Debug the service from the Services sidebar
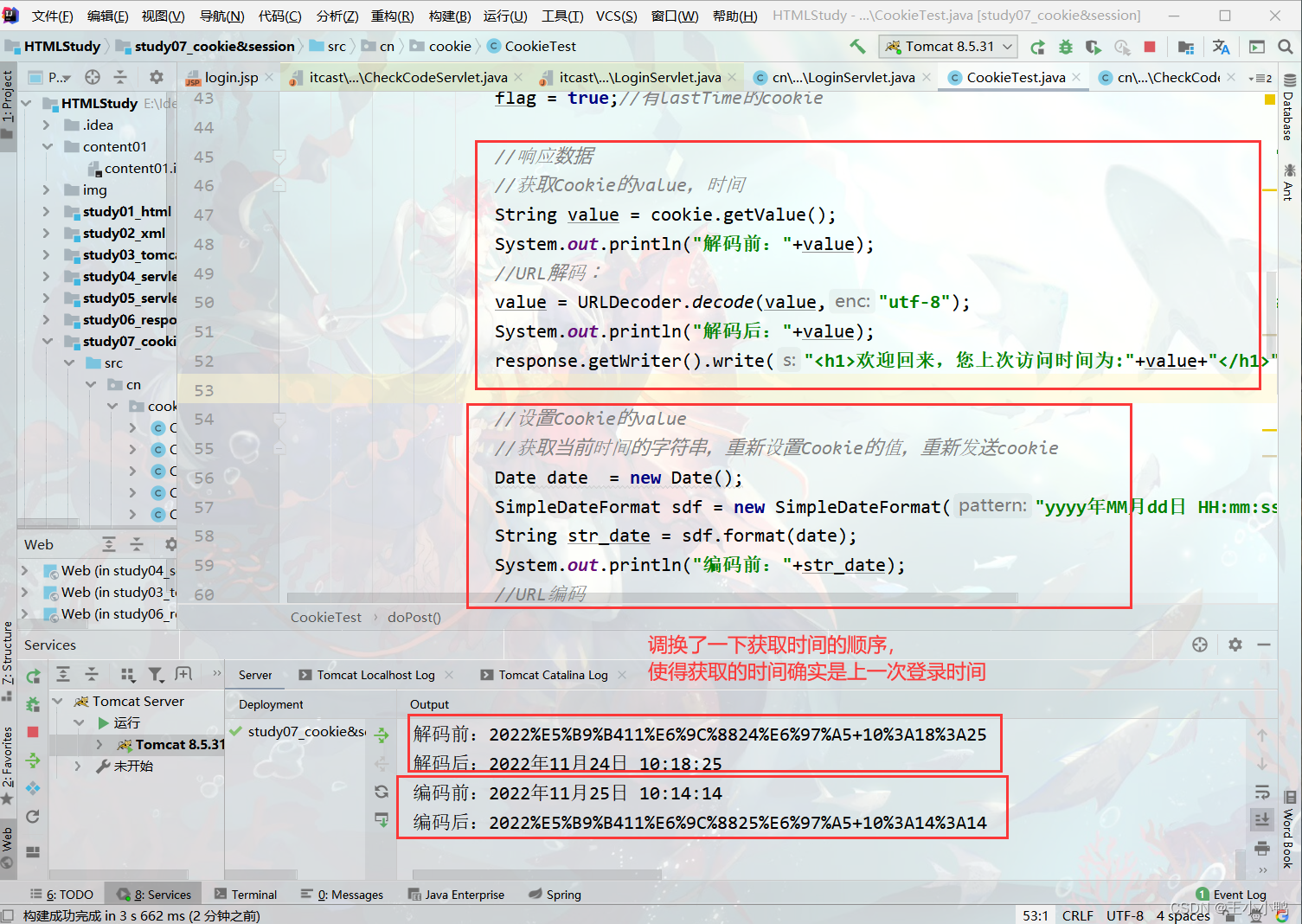 pos(33,704)
